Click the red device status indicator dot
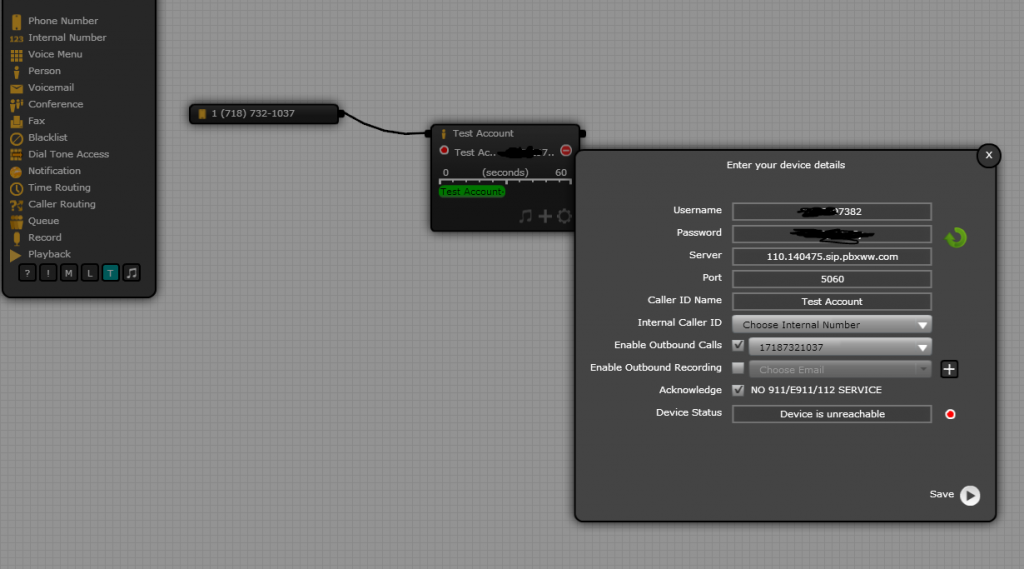1024x569 pixels. [950, 414]
